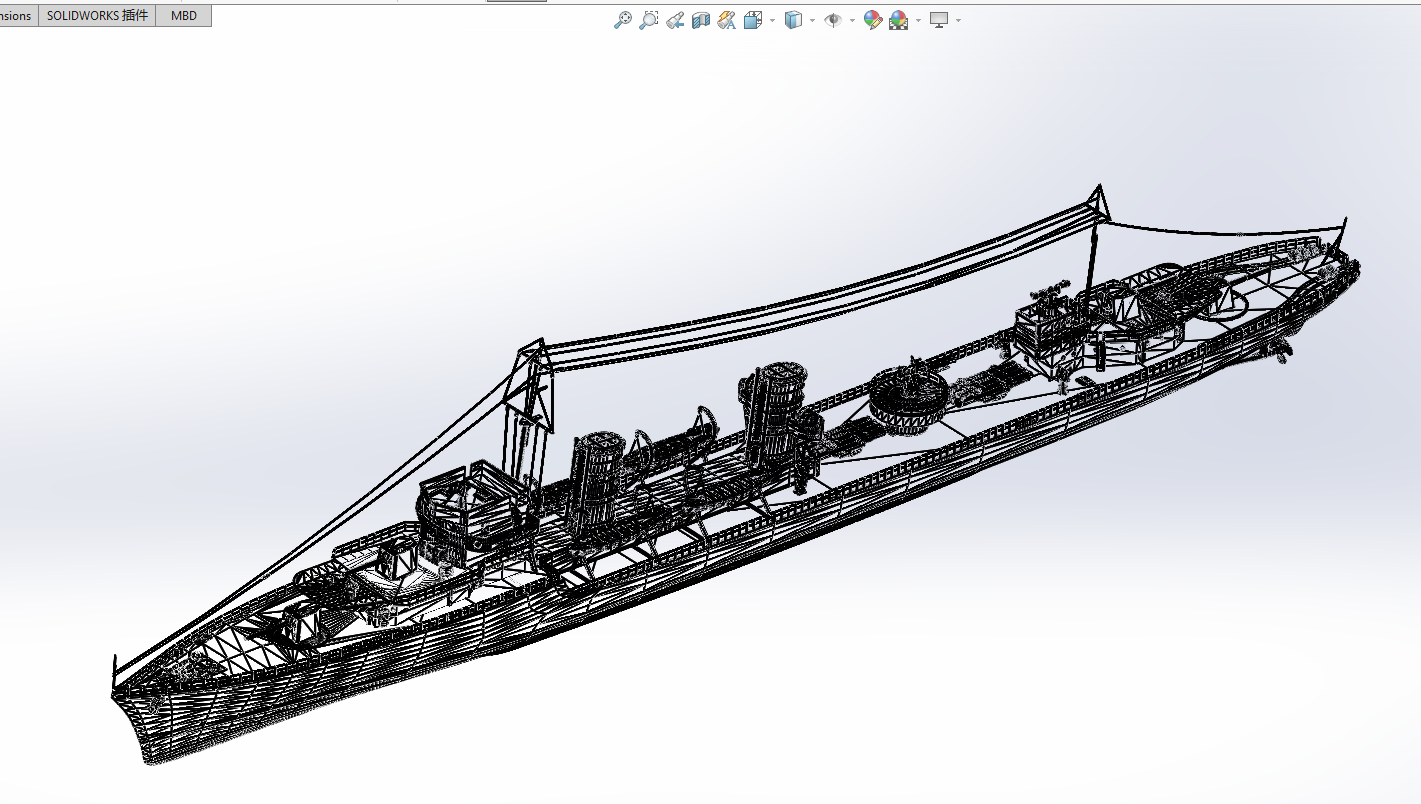Return to the Previous View

point(675,20)
